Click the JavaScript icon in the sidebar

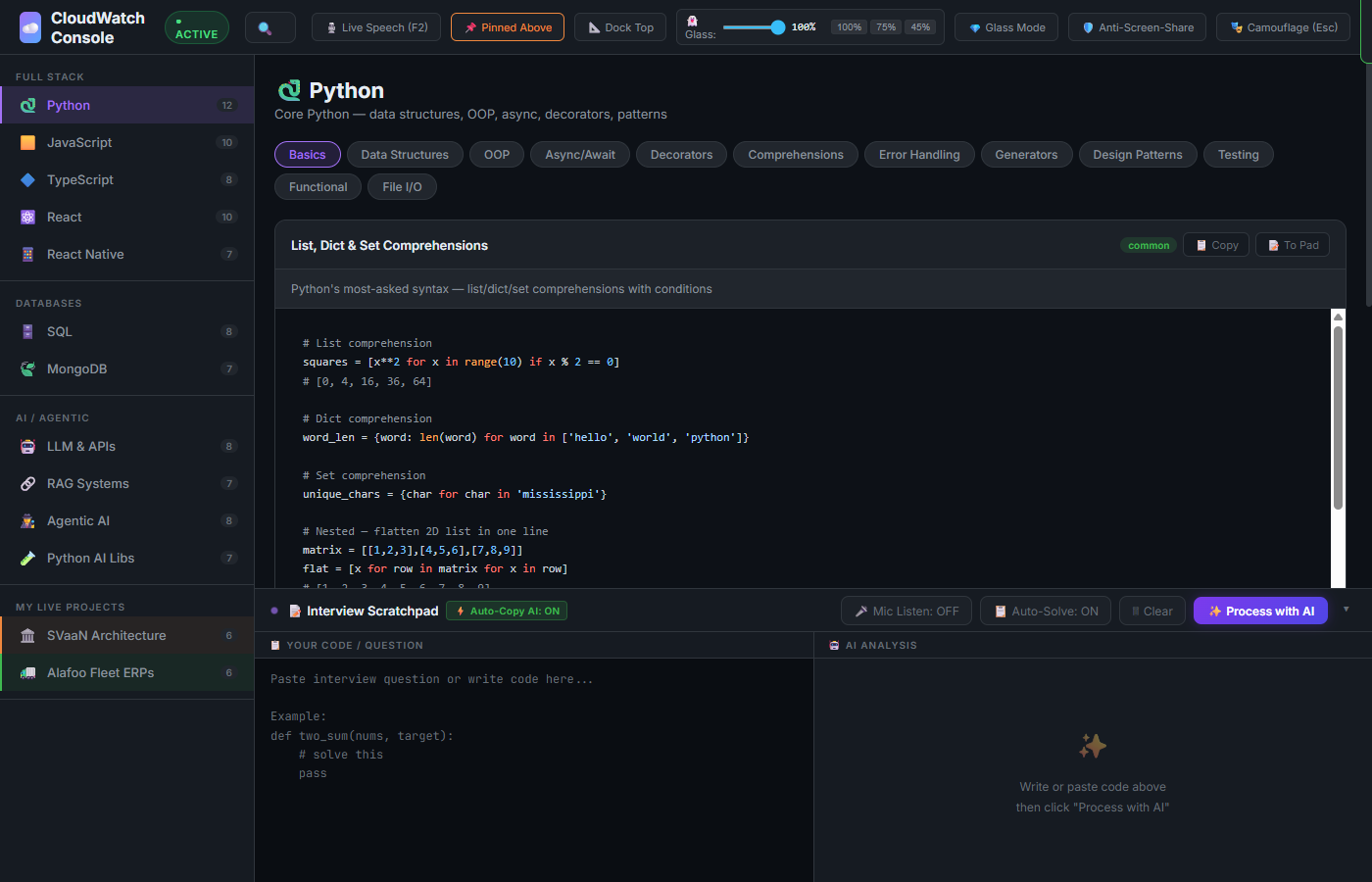coord(28,143)
